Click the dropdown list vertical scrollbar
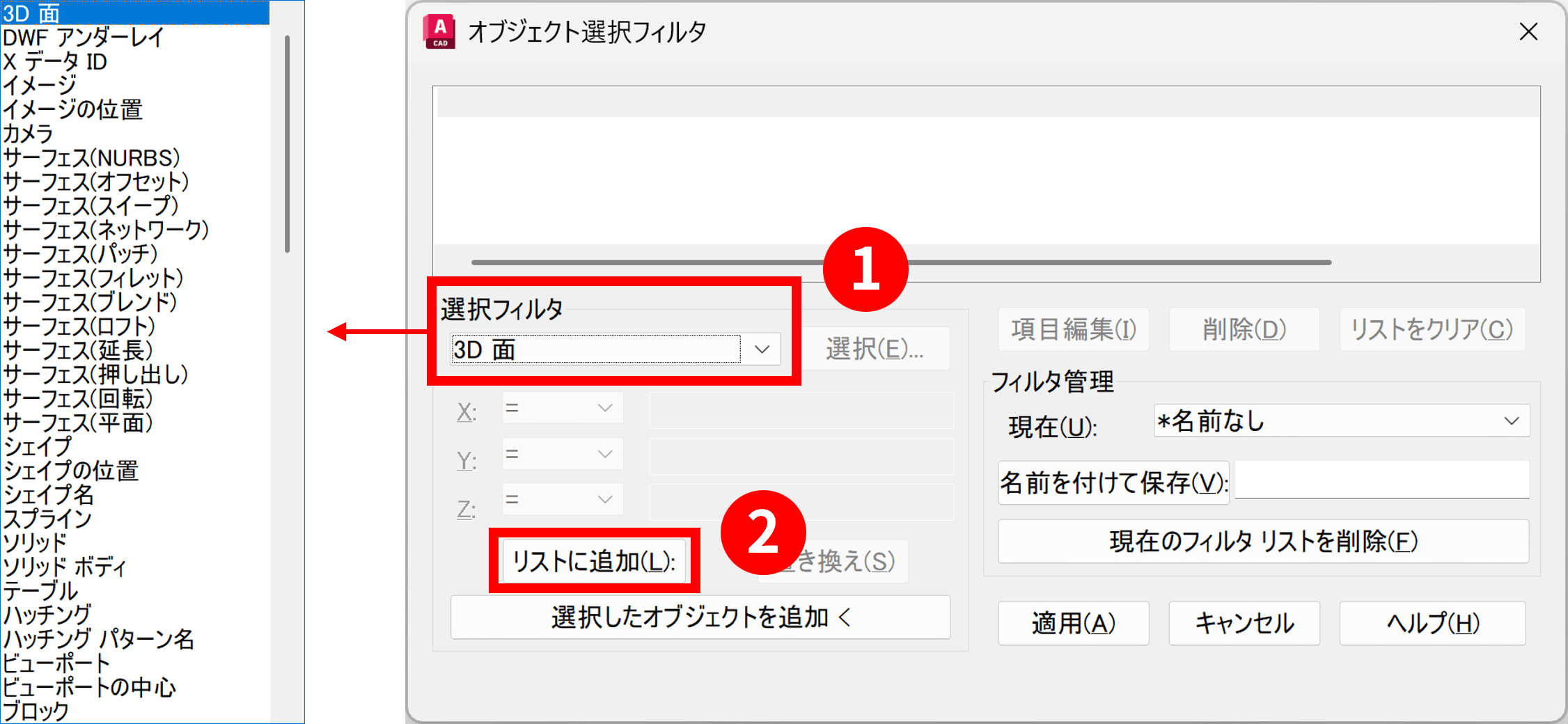The width and height of the screenshot is (1568, 724). (x=287, y=144)
